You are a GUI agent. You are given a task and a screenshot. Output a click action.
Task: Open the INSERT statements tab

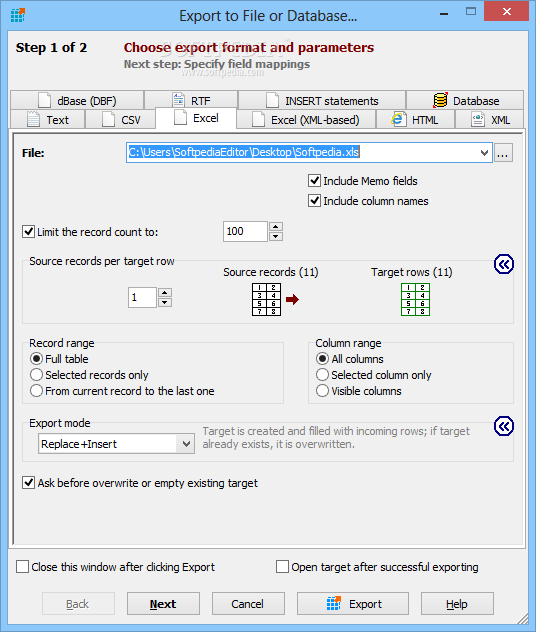tap(322, 100)
